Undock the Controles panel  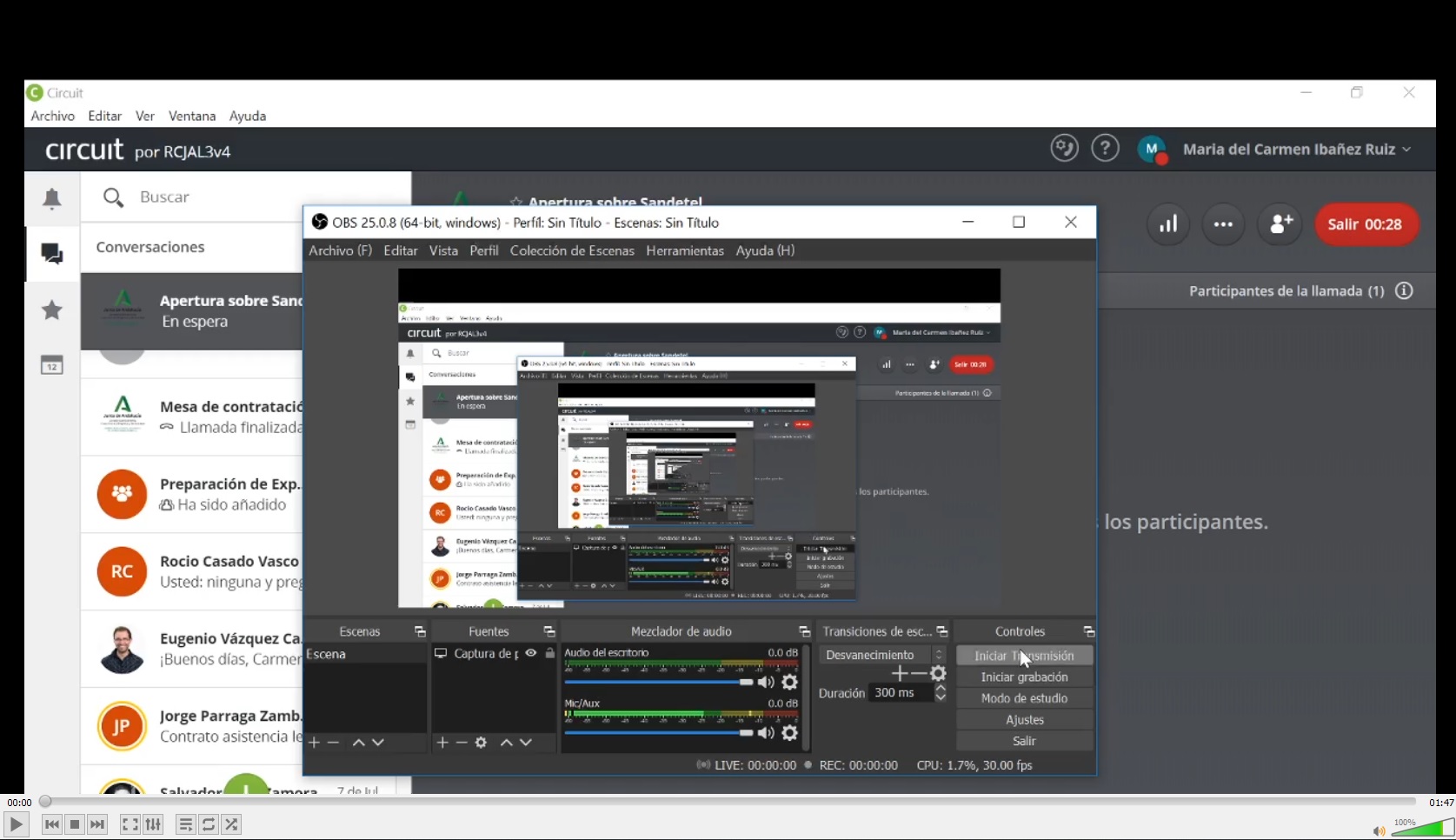1088,631
